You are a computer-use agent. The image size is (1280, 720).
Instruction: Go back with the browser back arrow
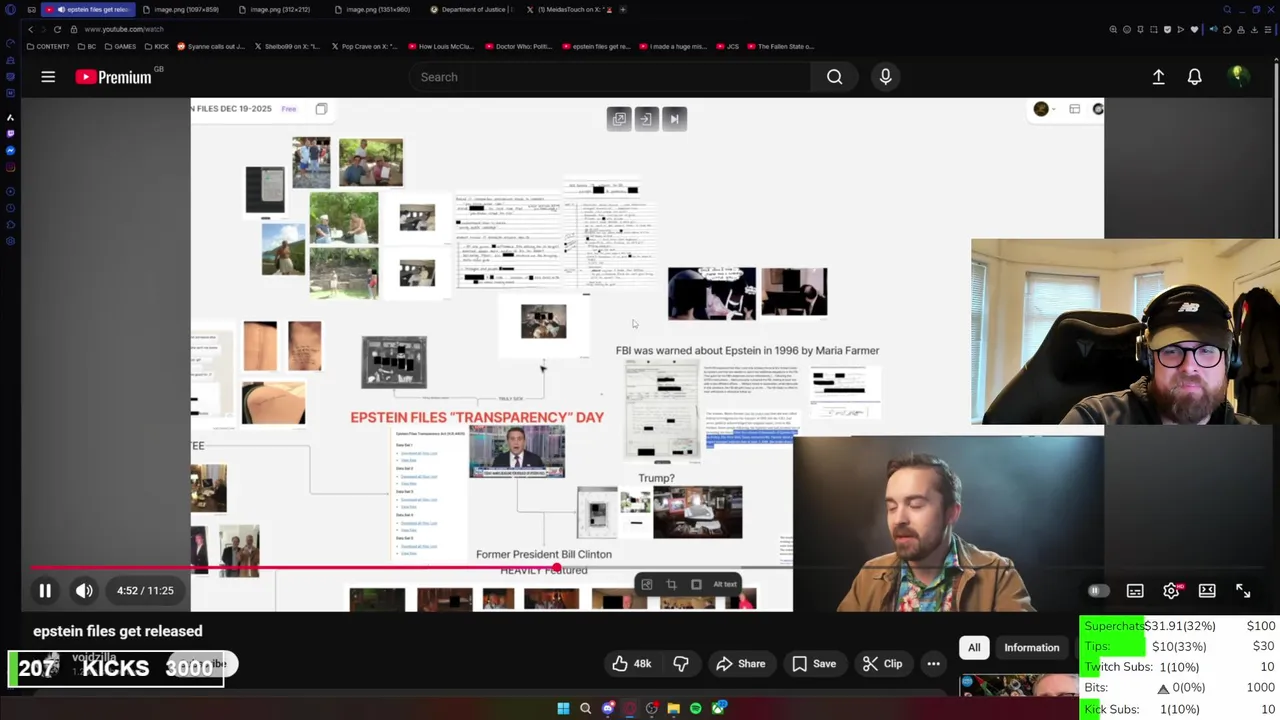click(30, 29)
